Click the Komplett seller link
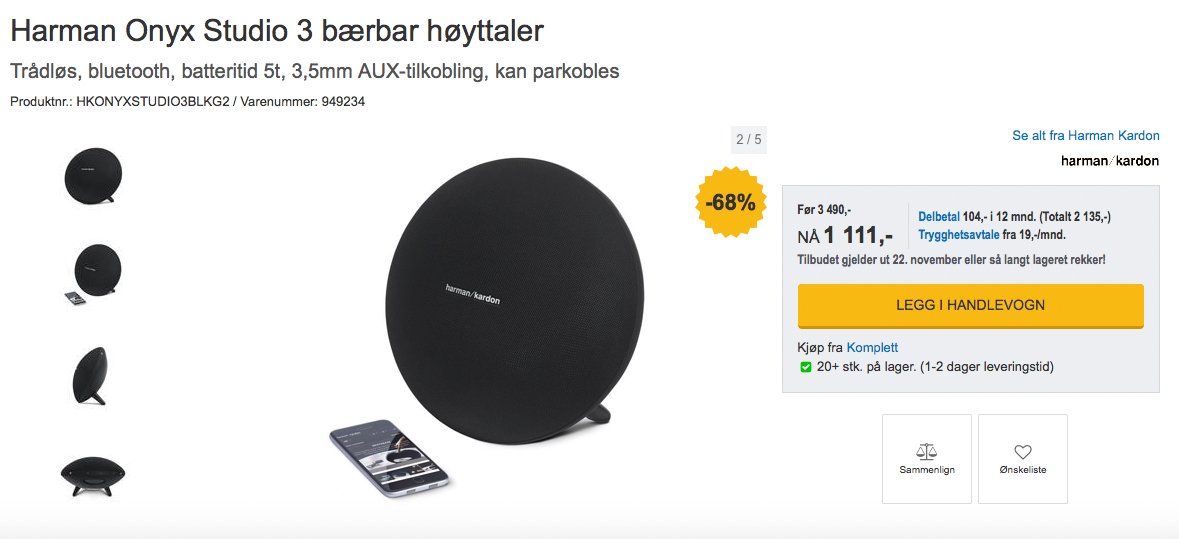This screenshot has width=1179, height=539. coord(872,347)
